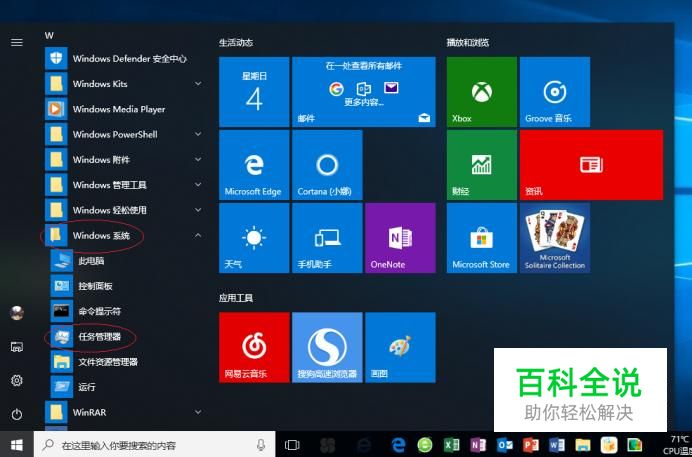Collapse the Windows 系统 folder
Screen dimensions: 692x457
[124, 236]
